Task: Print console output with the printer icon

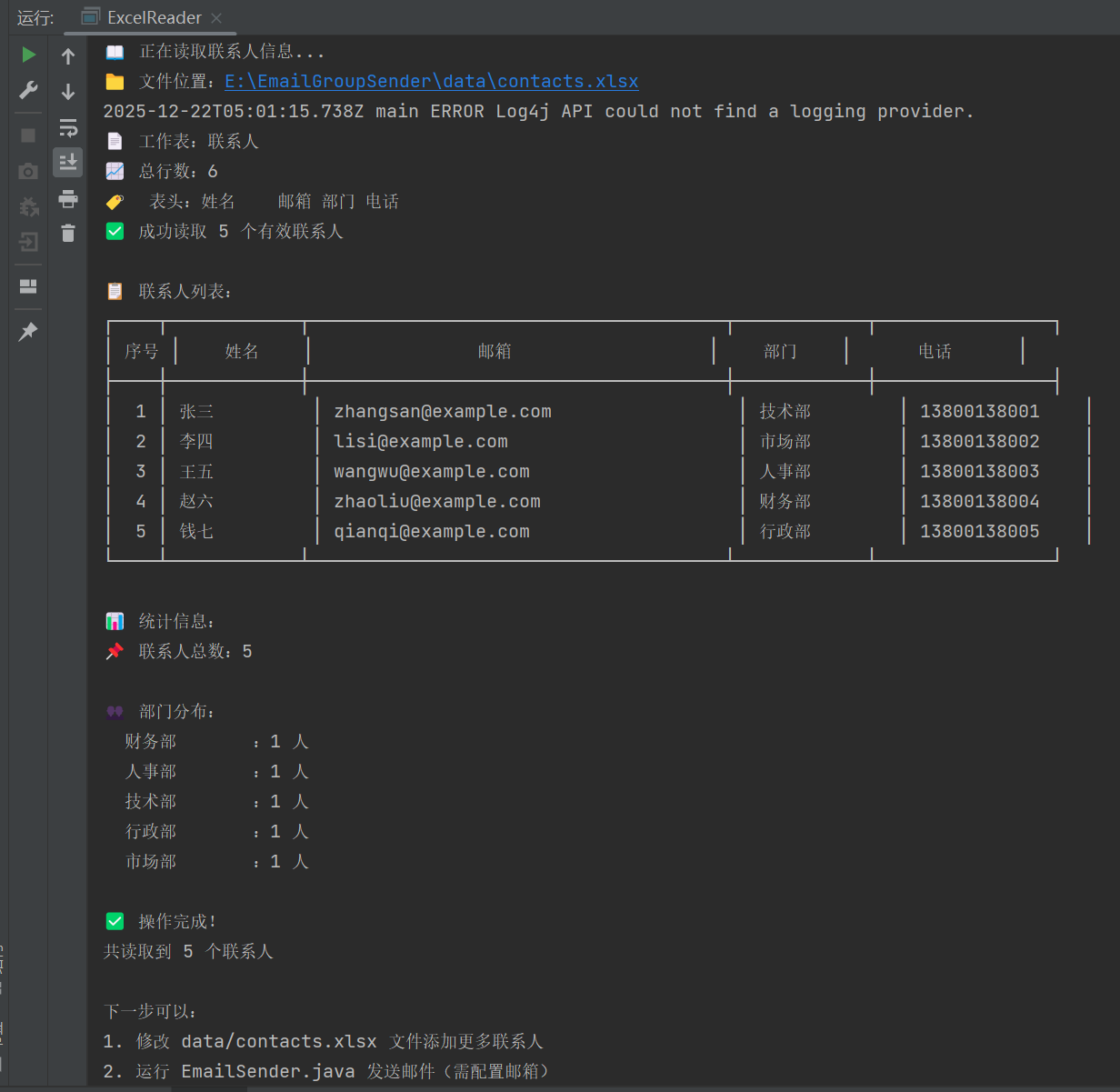Action: click(68, 198)
